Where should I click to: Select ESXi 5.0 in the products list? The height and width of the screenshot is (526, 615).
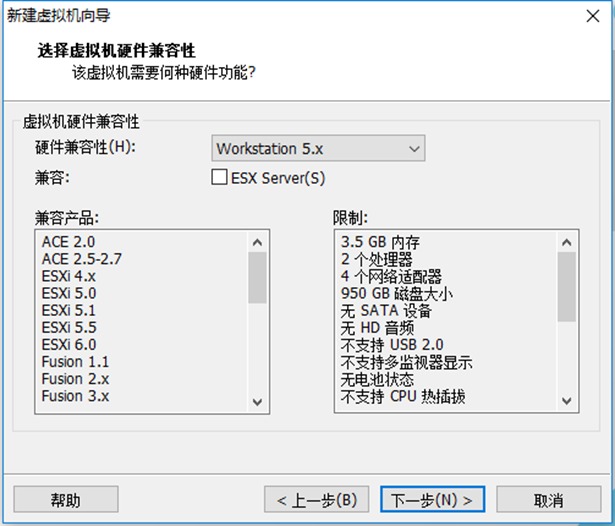coord(69,293)
